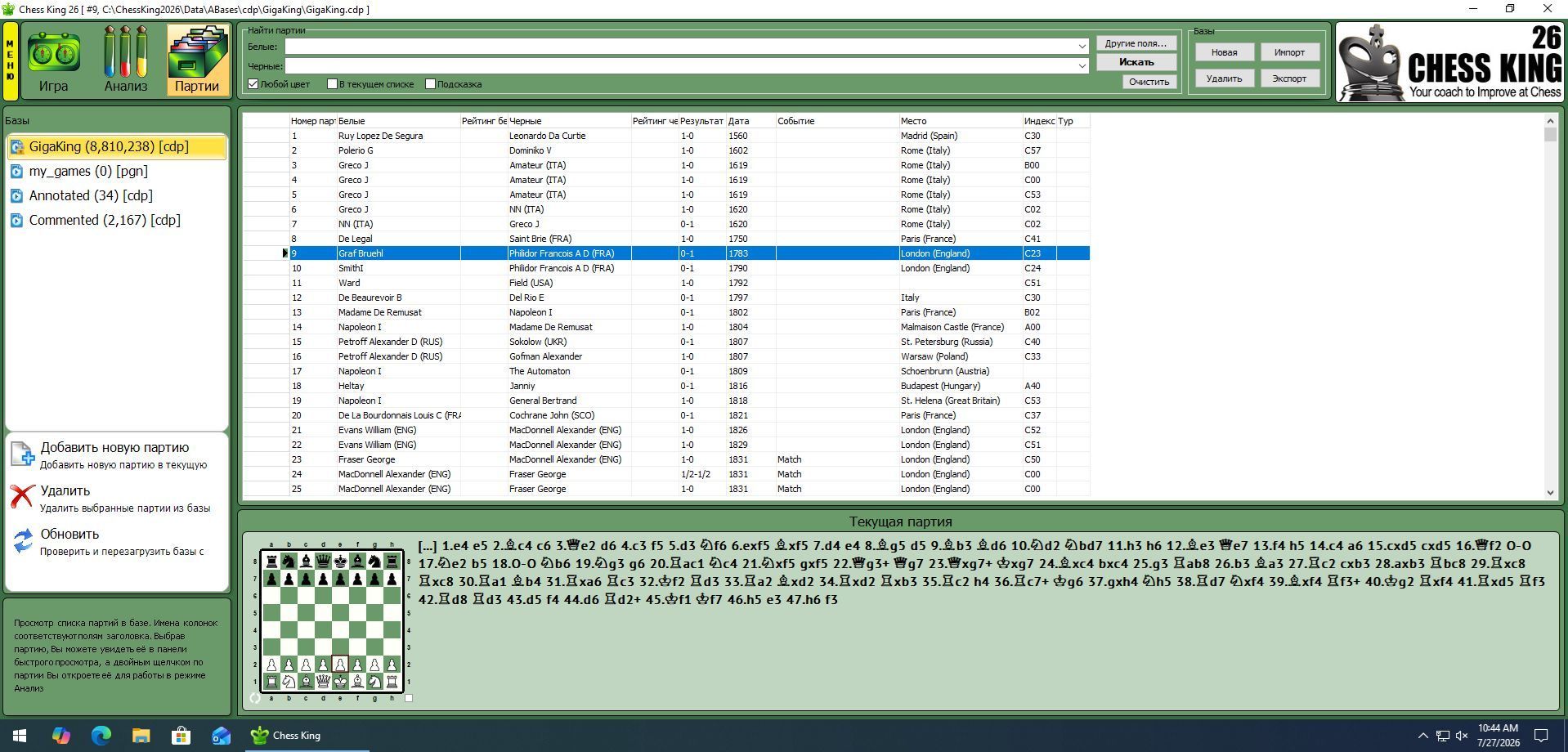The width and height of the screenshot is (1568, 752).
Task: Click the Добавить новую партию icon
Action: (23, 454)
